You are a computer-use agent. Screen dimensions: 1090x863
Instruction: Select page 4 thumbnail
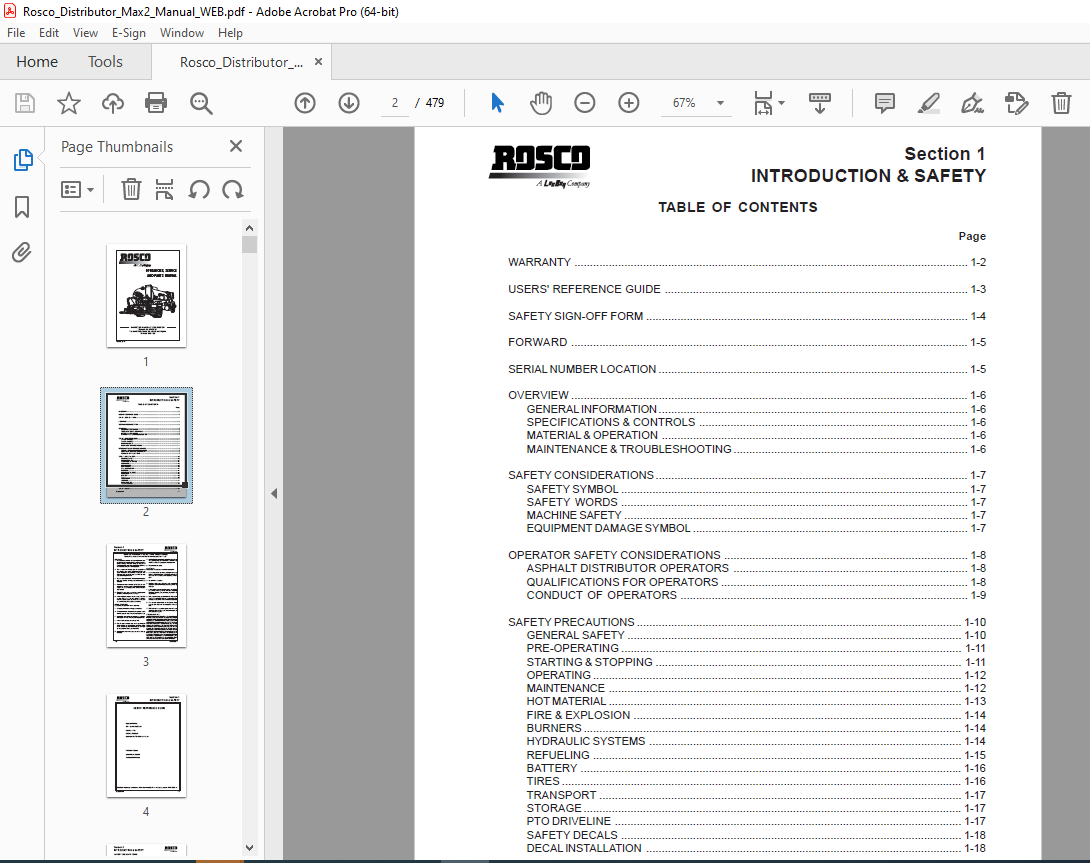(146, 745)
